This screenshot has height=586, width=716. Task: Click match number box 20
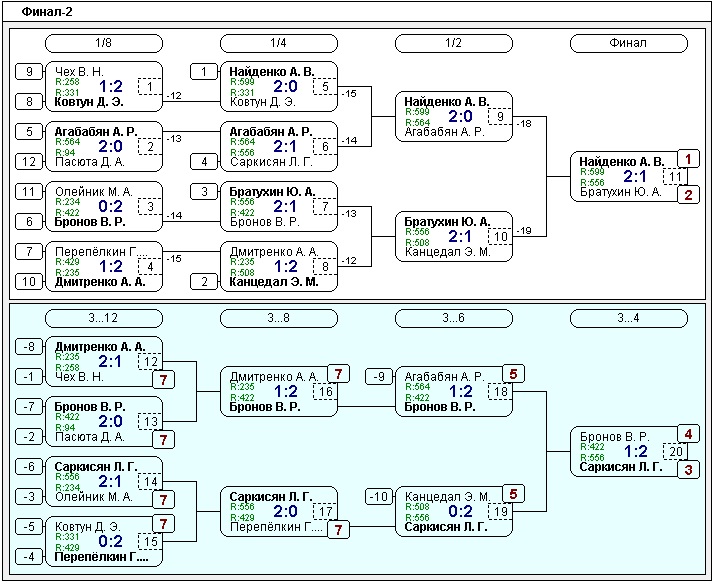pos(675,452)
